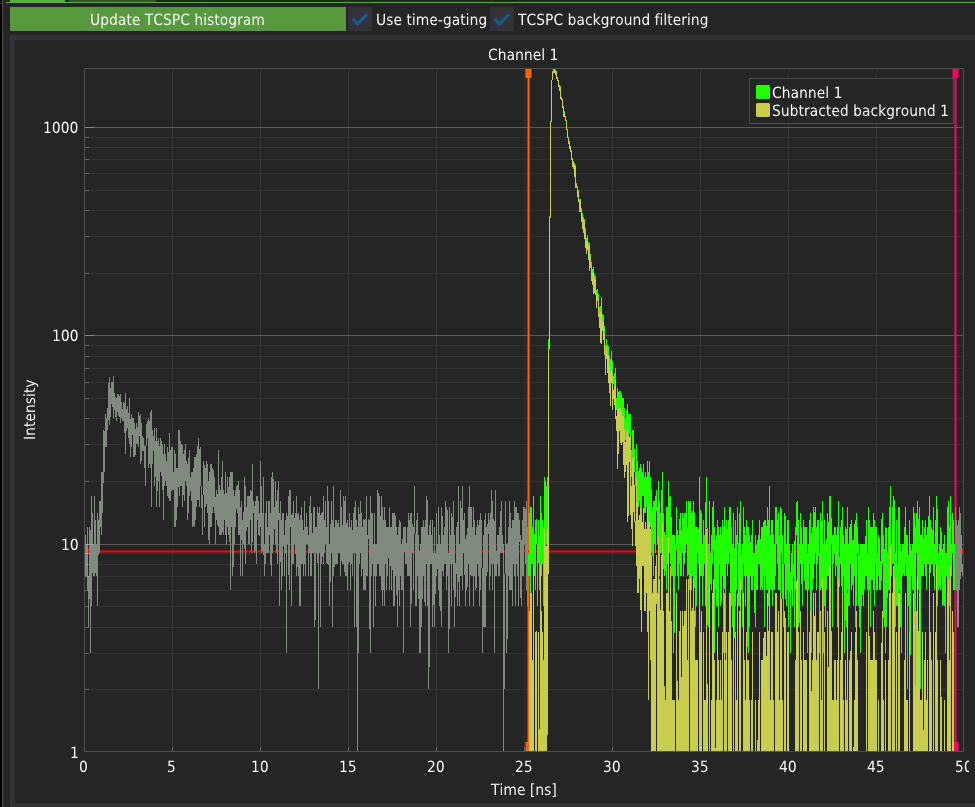This screenshot has width=975, height=807.
Task: Click the 100 tick on the intensity axis
Action: tap(66, 336)
